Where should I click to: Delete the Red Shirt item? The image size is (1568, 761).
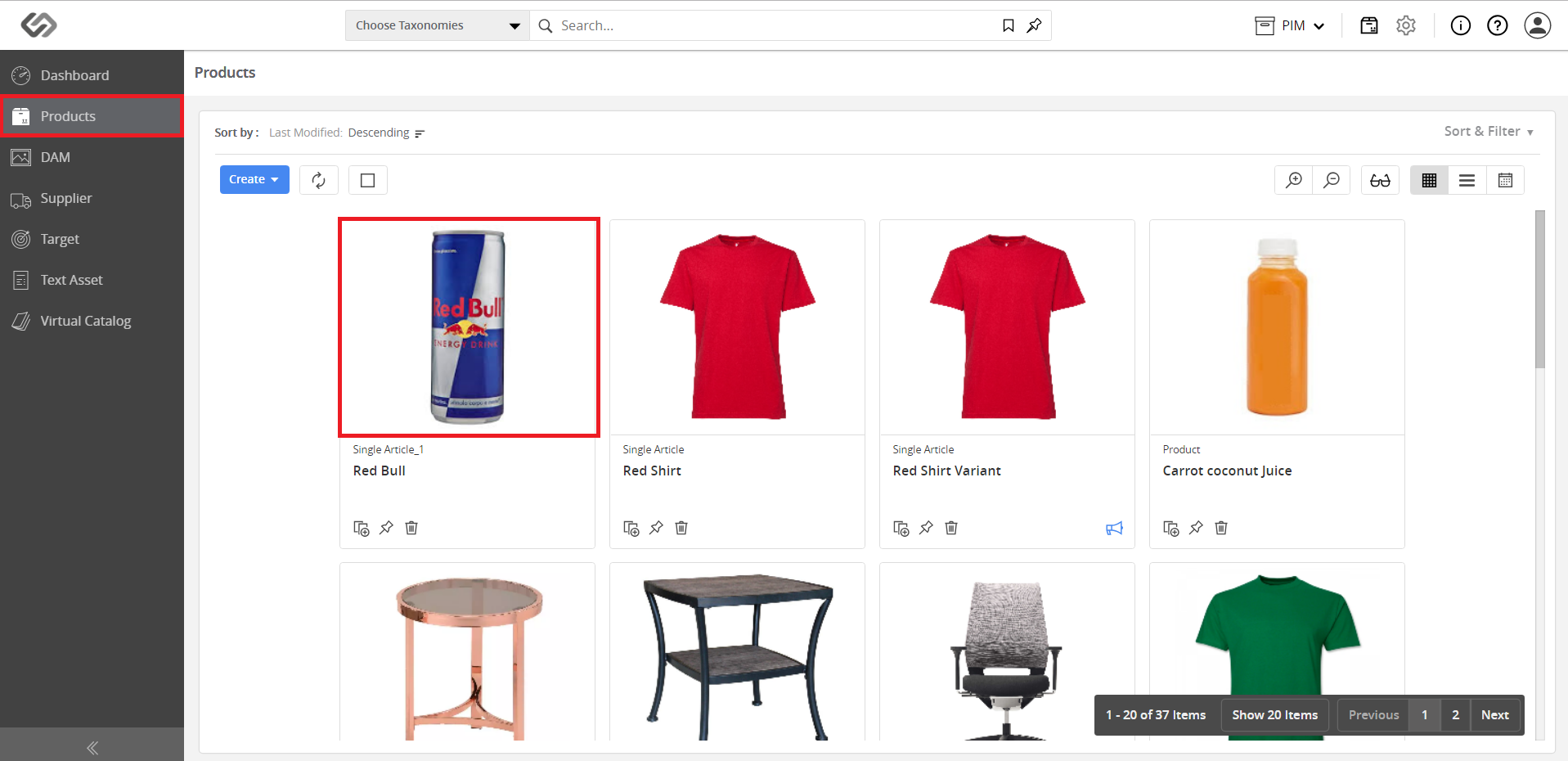(681, 528)
